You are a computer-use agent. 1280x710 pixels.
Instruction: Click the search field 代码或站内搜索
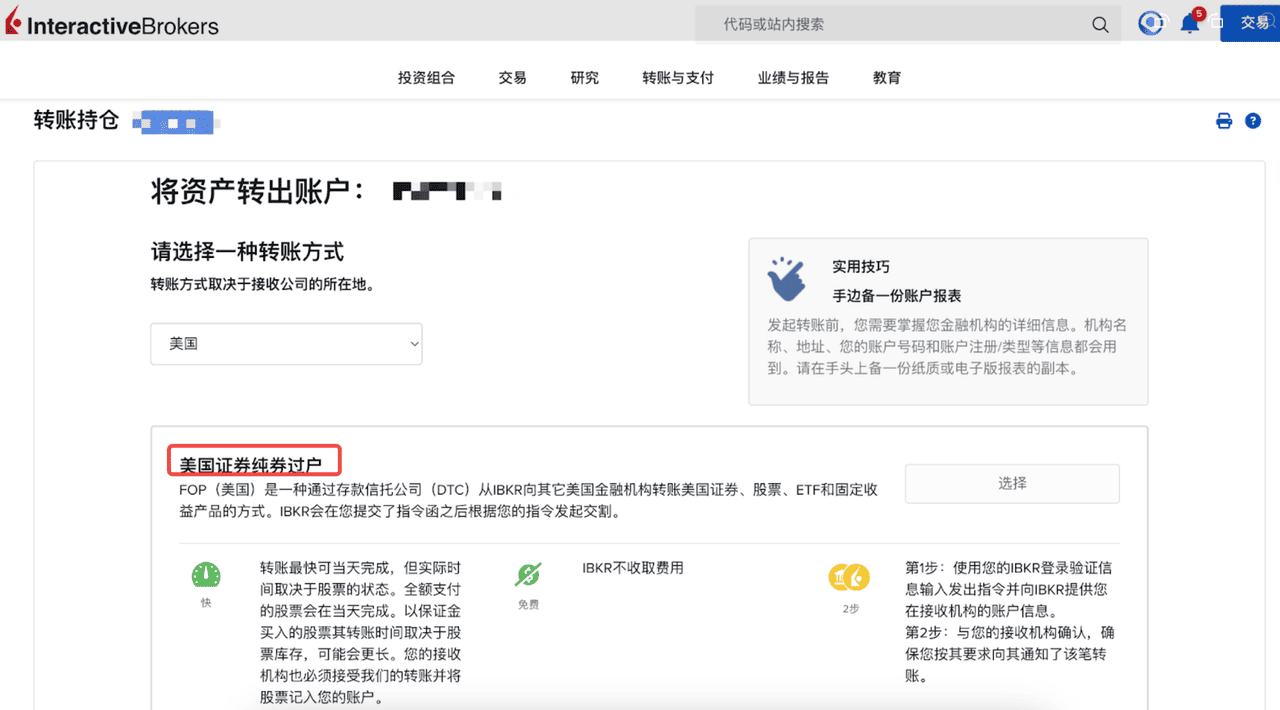pos(908,24)
